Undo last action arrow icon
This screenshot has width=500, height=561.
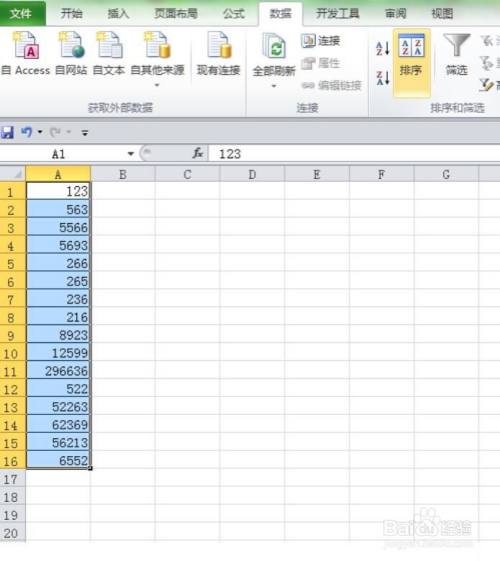point(26,132)
